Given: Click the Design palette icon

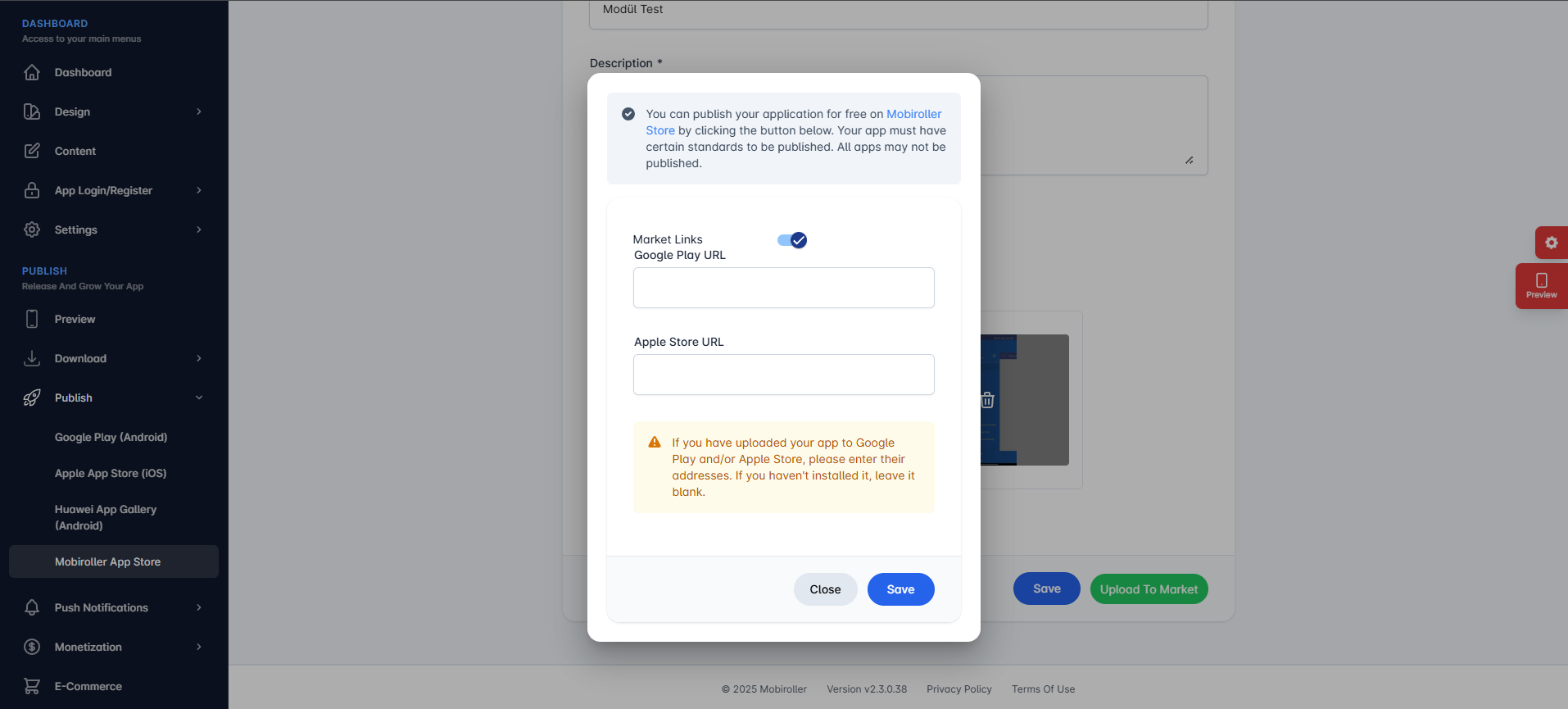Looking at the screenshot, I should point(32,111).
